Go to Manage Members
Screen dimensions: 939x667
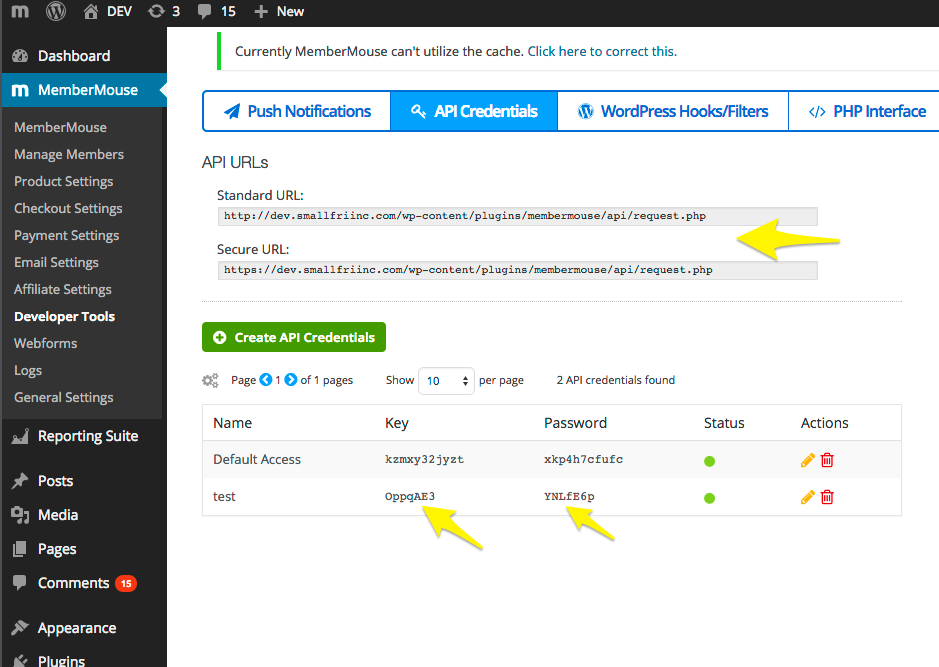tap(69, 154)
